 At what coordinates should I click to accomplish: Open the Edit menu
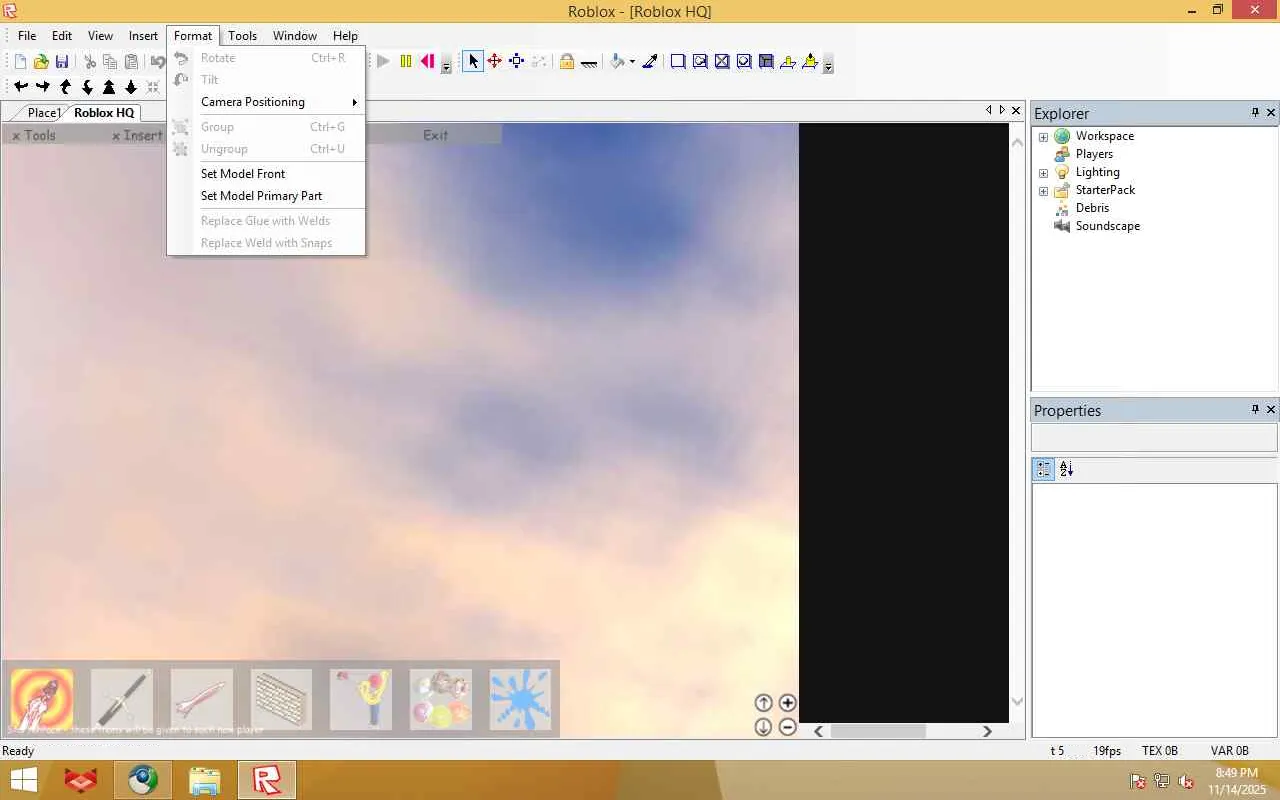point(62,36)
